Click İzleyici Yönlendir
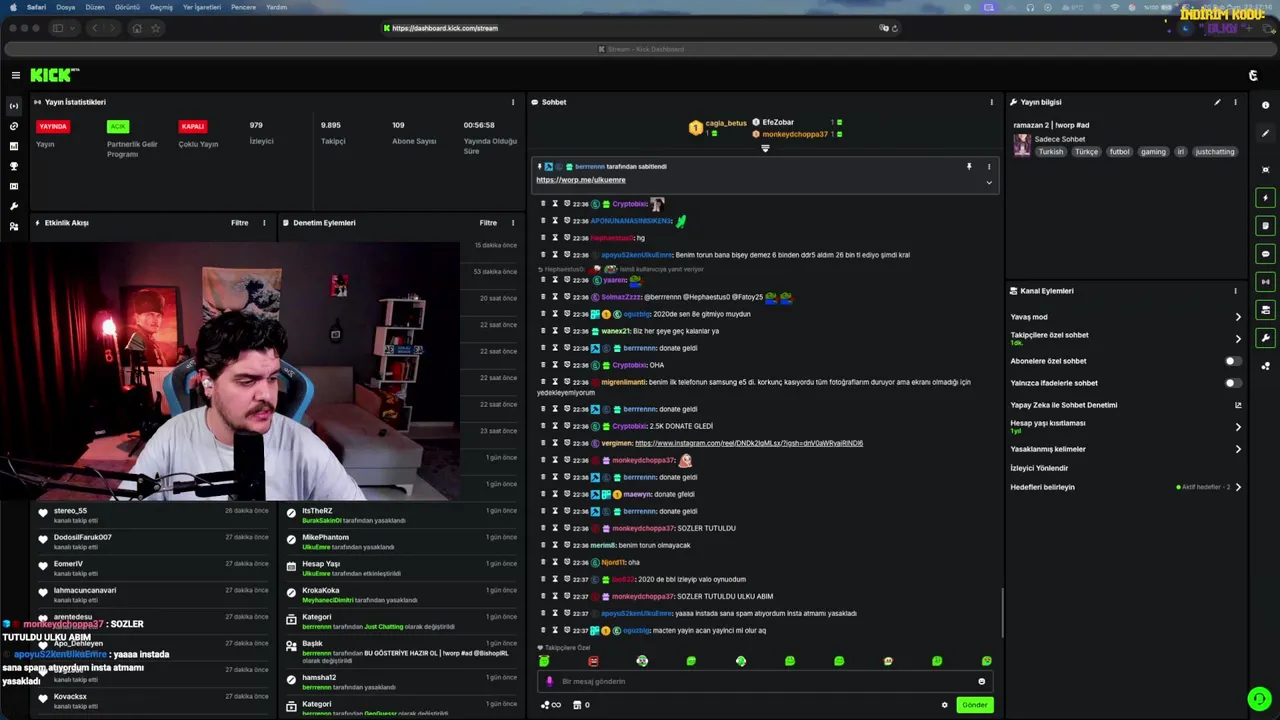1280x720 pixels. [1039, 468]
